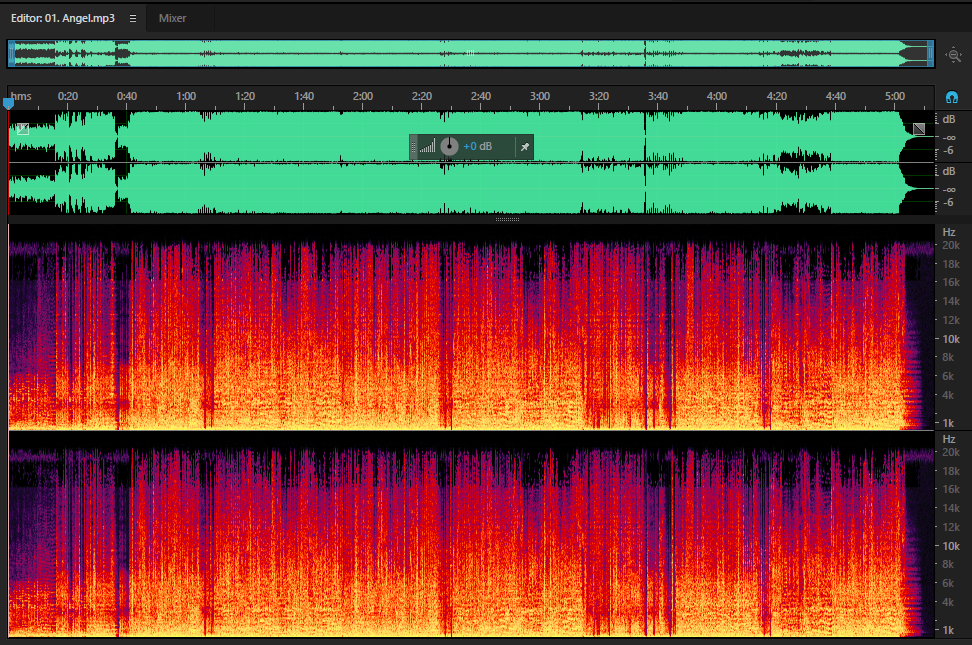Click the lower channel dB scale label
972x645 pixels.
pos(948,171)
